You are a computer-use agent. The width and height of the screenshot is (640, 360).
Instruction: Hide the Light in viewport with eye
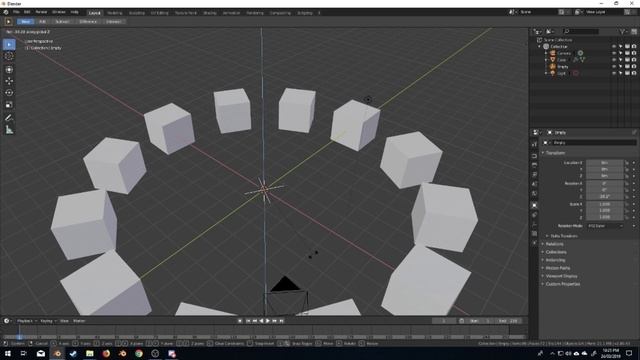tap(614, 73)
